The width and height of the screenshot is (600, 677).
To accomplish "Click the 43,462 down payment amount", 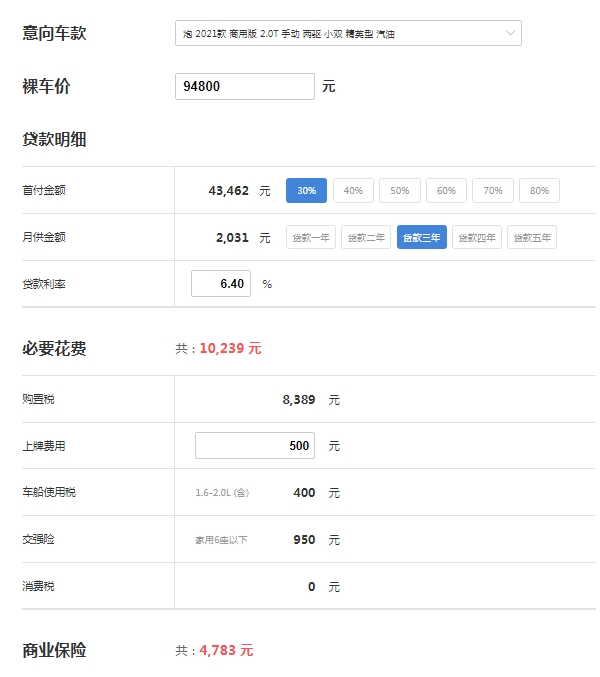I will (229, 190).
